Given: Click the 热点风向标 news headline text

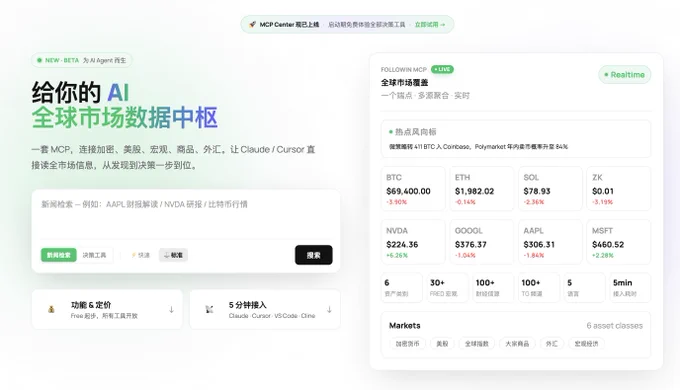Looking at the screenshot, I should 478,147.
